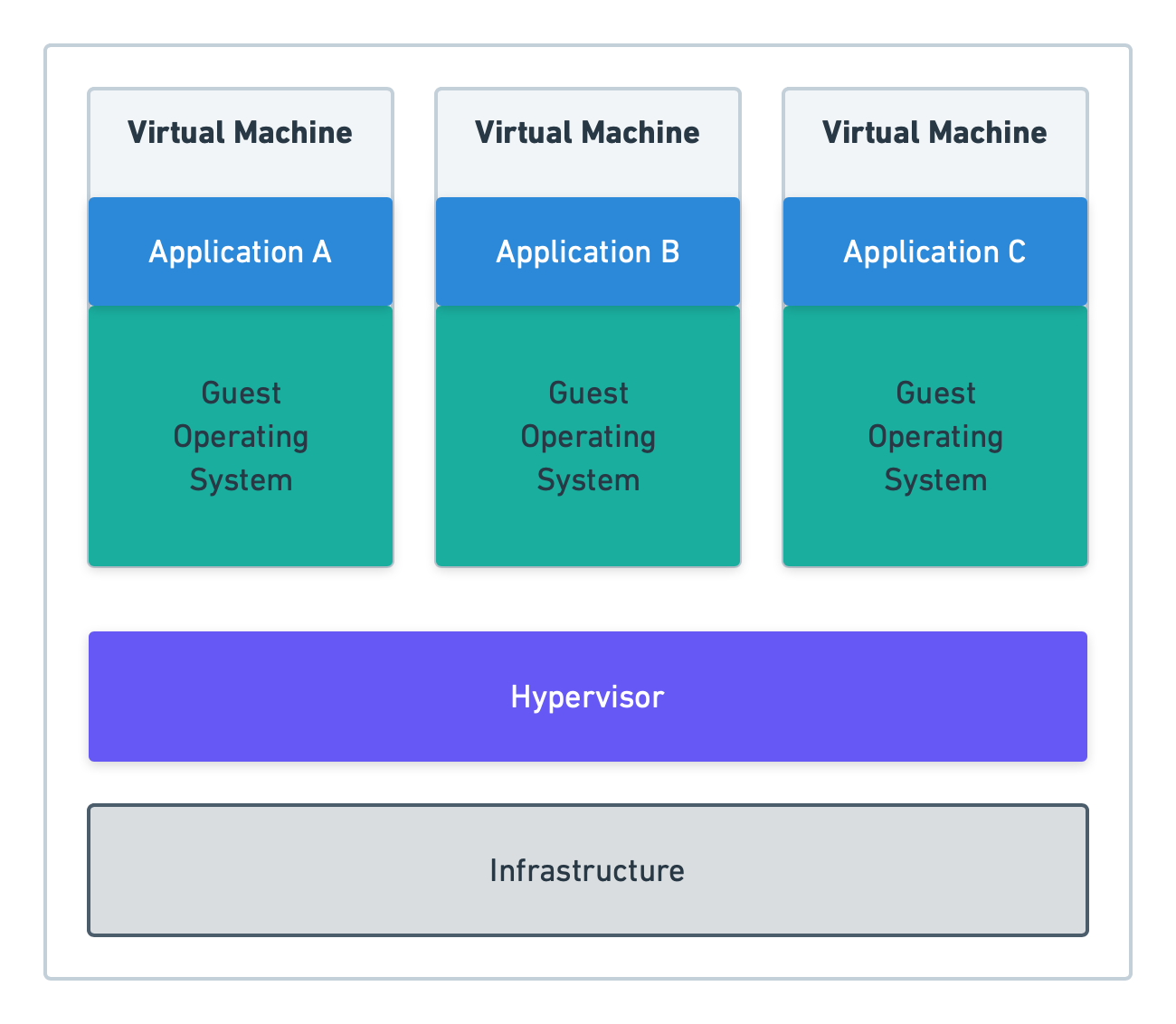Click the rightmost Guest Operating System block

pos(934,436)
